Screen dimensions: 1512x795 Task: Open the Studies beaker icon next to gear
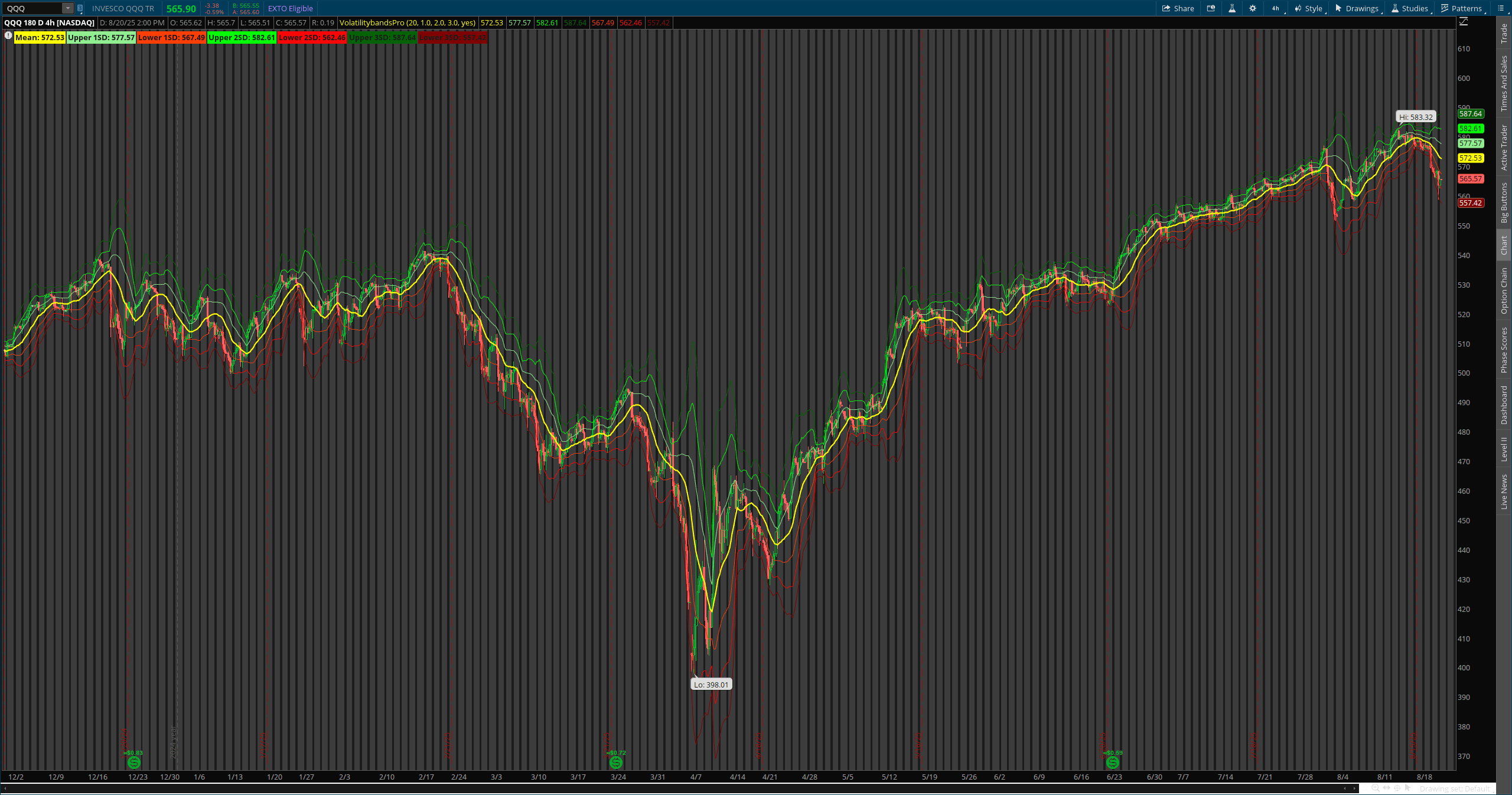[x=1233, y=8]
